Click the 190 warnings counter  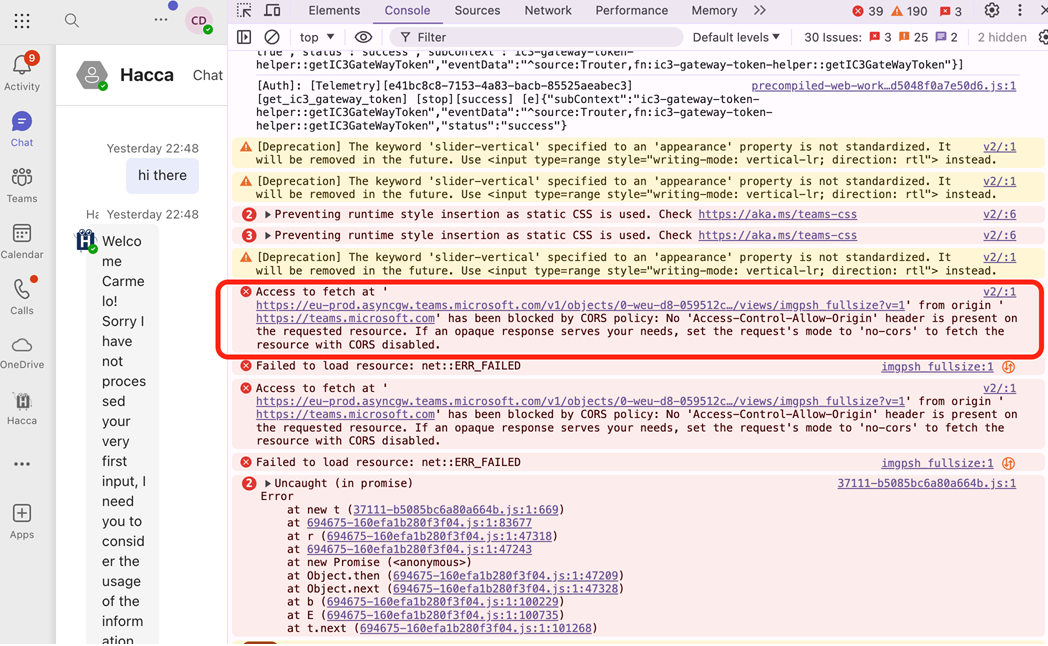910,11
